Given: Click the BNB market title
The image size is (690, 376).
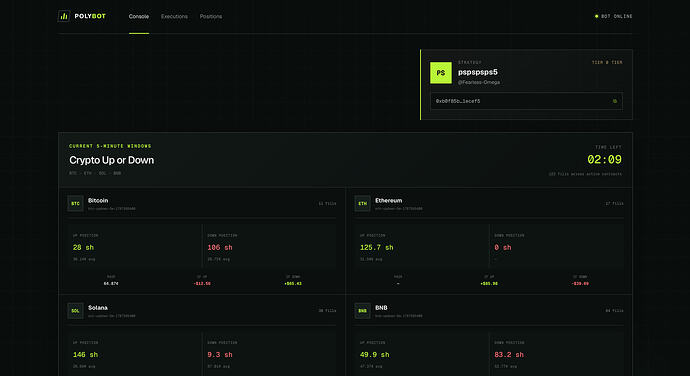Looking at the screenshot, I should tap(381, 308).
